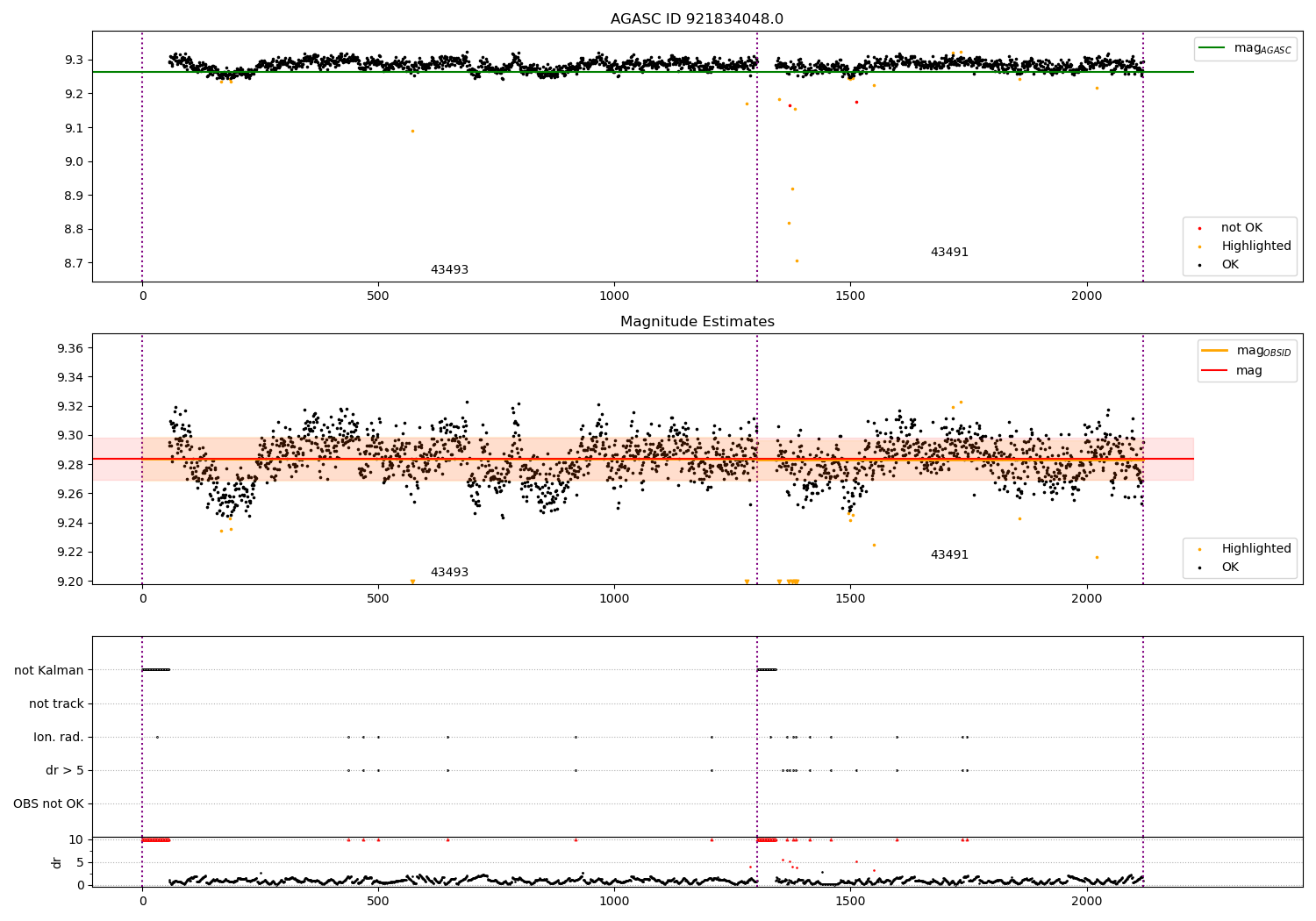This screenshot has height=921, width=1316.
Task: Click the 9.24 y-tick in middle plot
Action: 70,523
